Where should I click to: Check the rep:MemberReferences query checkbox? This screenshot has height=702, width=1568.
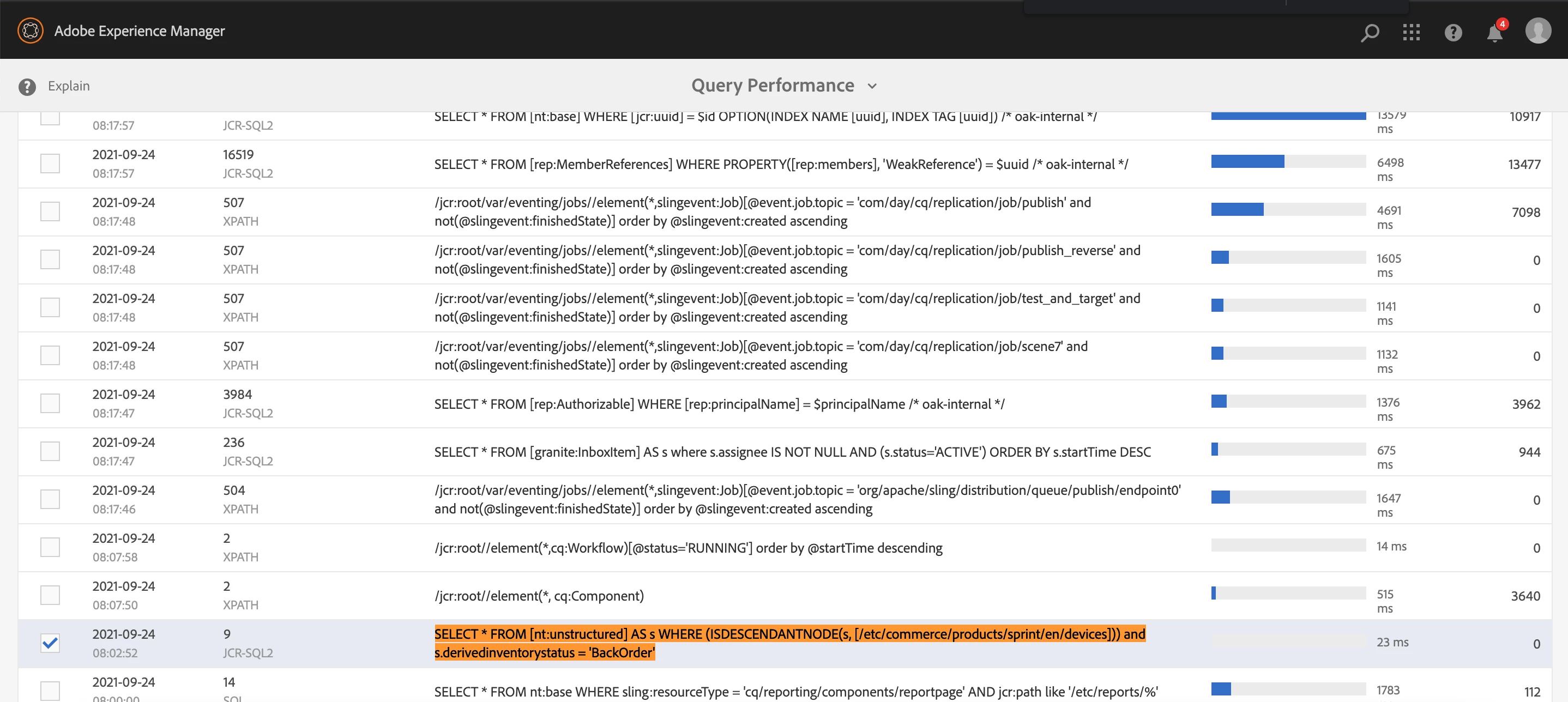[50, 164]
